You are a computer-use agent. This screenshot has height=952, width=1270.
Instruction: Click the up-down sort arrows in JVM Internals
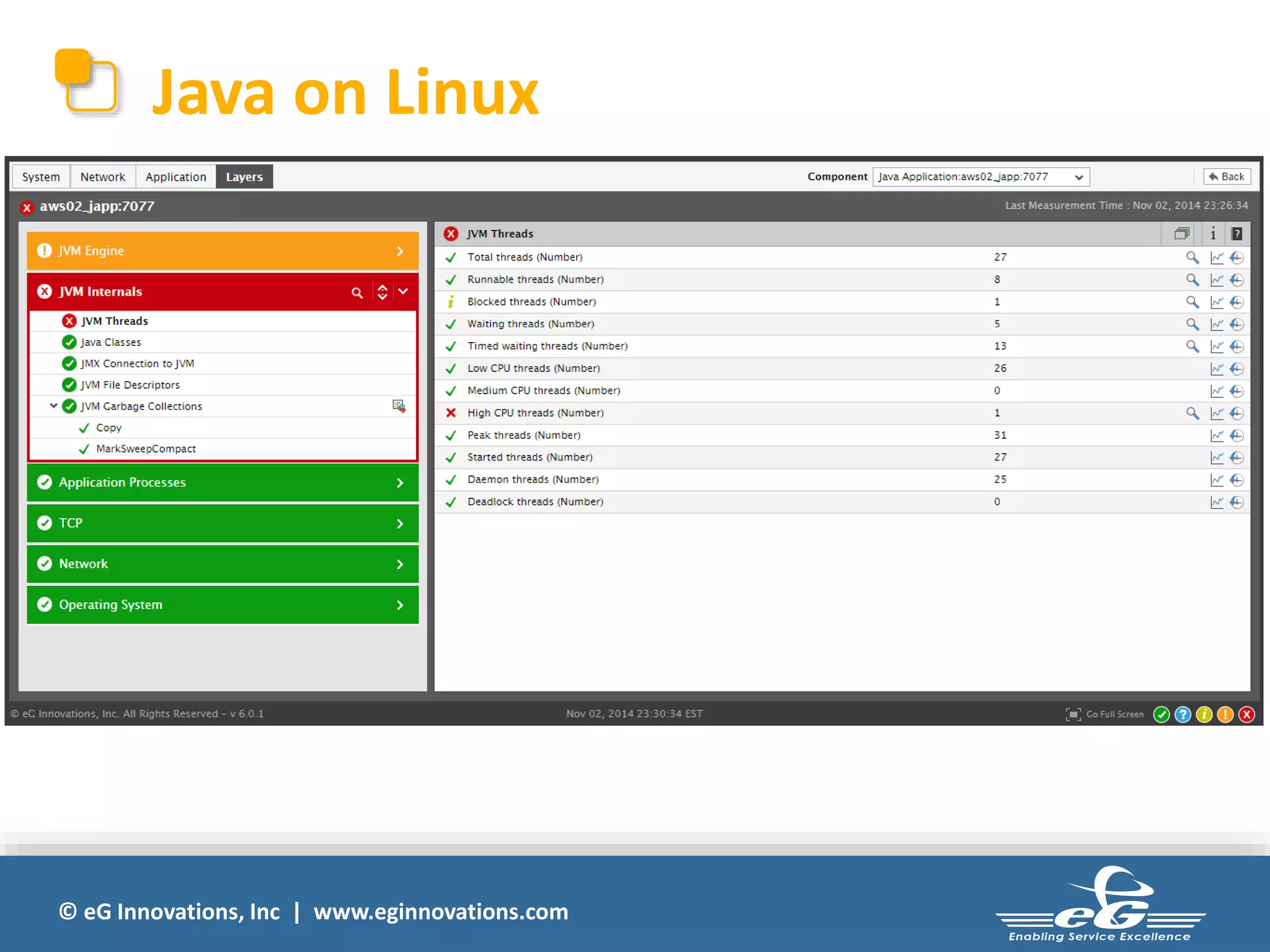coord(383,292)
